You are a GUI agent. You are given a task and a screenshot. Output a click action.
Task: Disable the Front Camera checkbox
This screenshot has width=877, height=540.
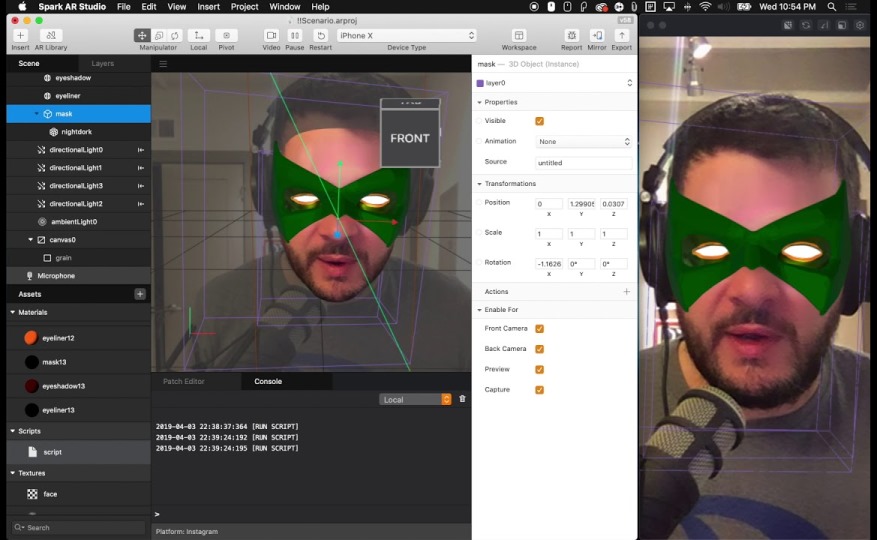[x=540, y=329]
